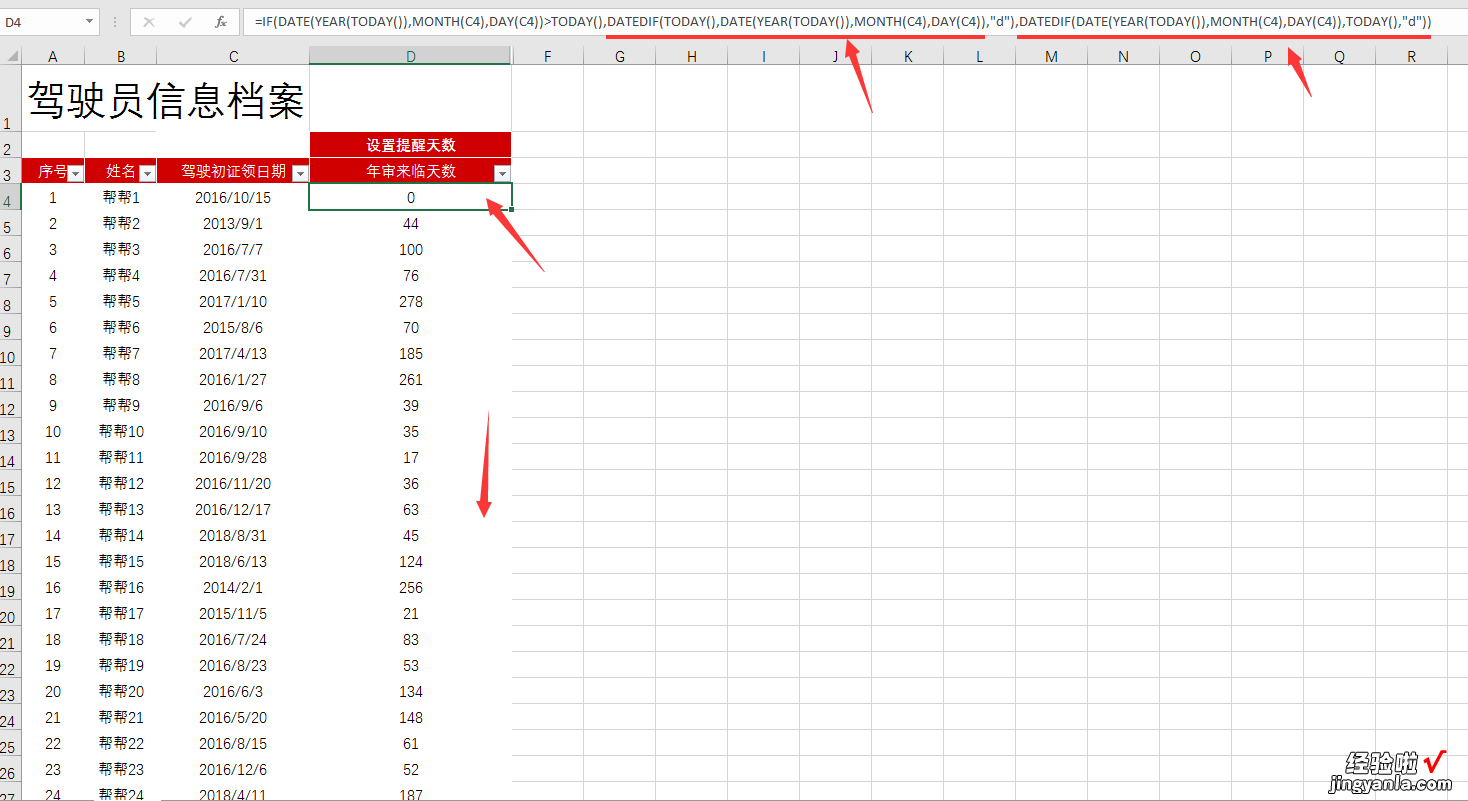Image resolution: width=1468 pixels, height=801 pixels.
Task: Click the date cell 2016/7/31
Action: tap(233, 276)
